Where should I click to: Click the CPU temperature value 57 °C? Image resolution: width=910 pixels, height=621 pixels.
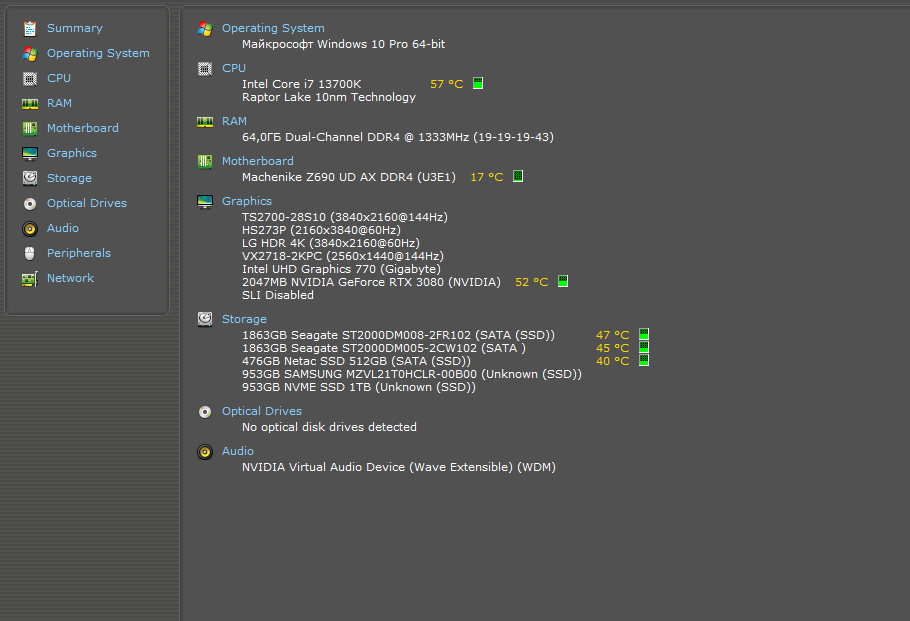(x=447, y=84)
